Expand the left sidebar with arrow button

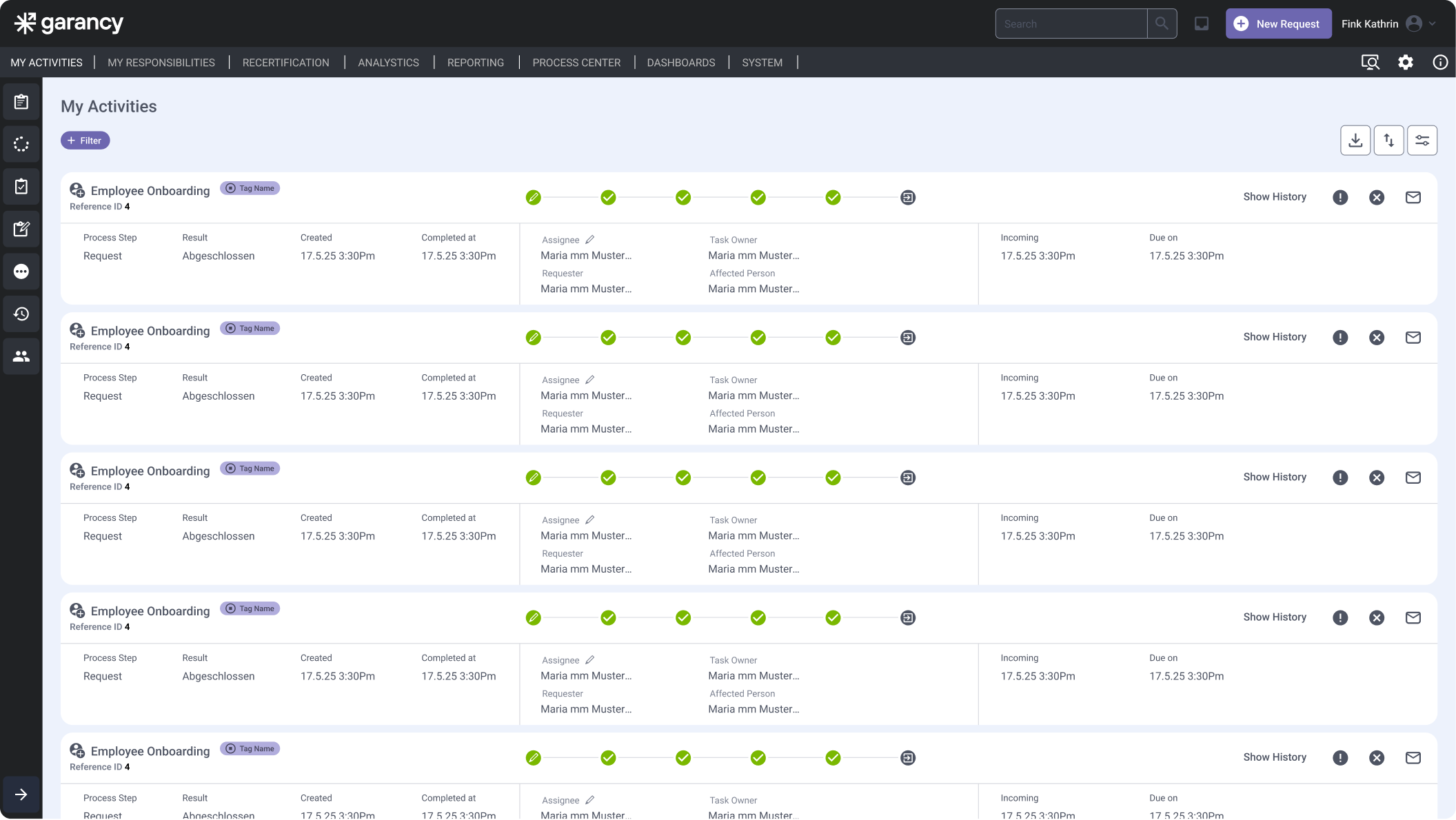click(21, 795)
